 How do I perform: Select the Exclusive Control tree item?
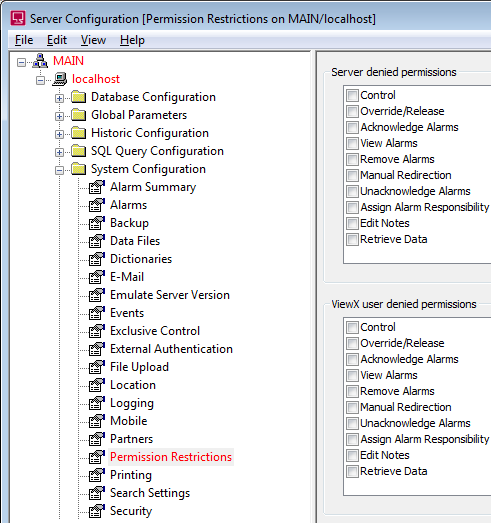pyautogui.click(x=155, y=331)
